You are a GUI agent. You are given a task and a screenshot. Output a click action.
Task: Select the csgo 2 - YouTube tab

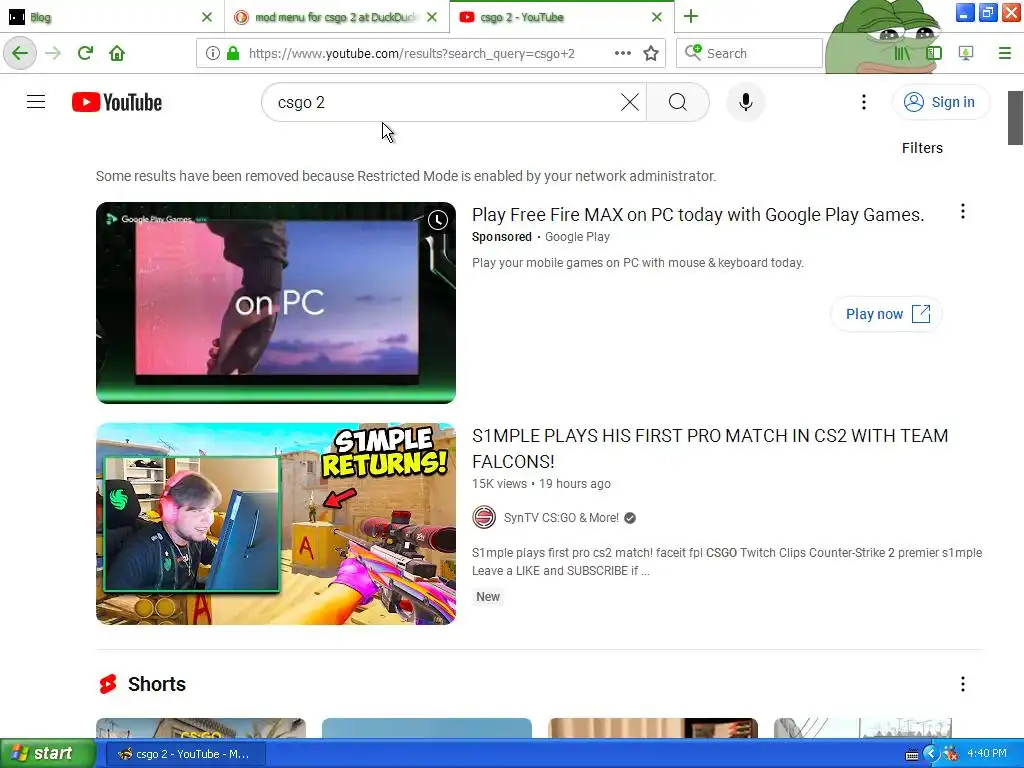(x=562, y=17)
